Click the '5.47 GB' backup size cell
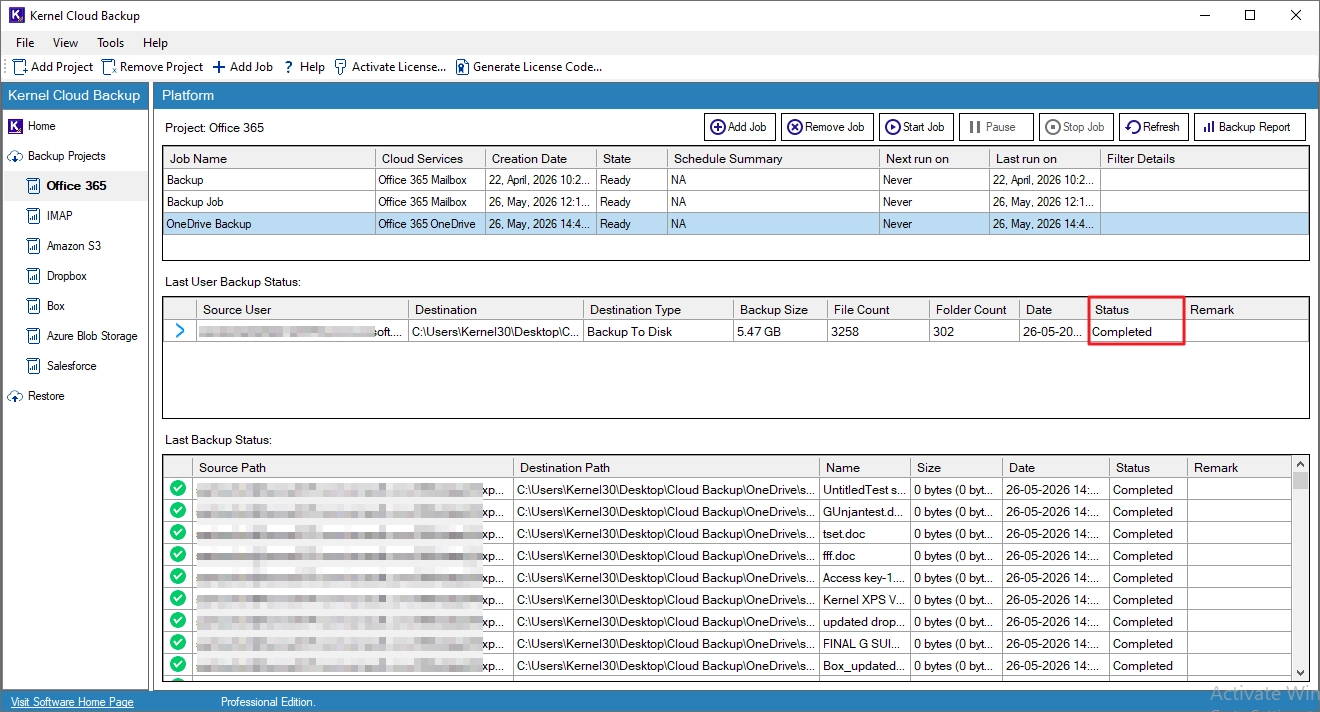The image size is (1320, 712). pos(780,332)
